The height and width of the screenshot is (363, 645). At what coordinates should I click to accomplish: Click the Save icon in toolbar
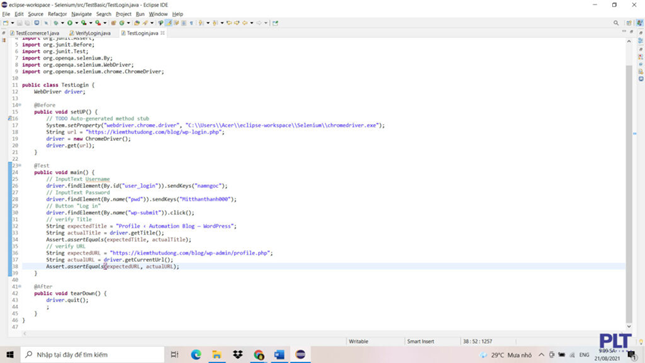pos(20,23)
